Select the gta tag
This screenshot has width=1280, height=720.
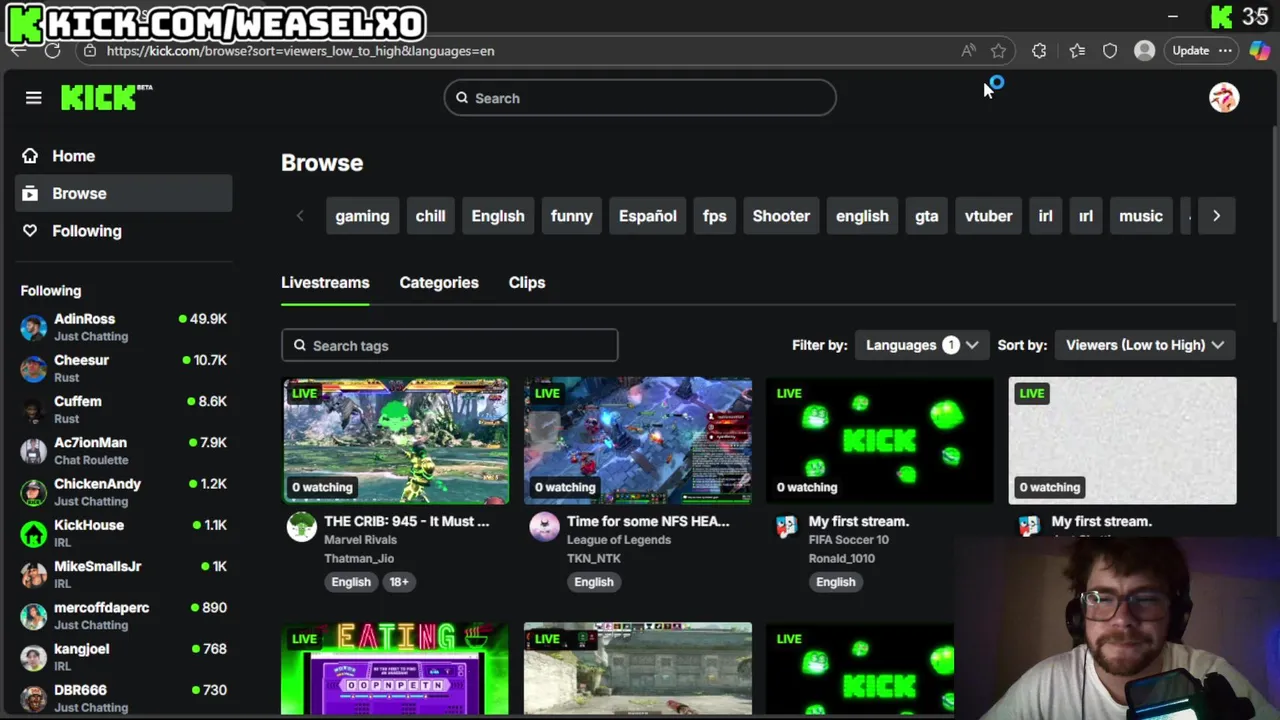(927, 216)
